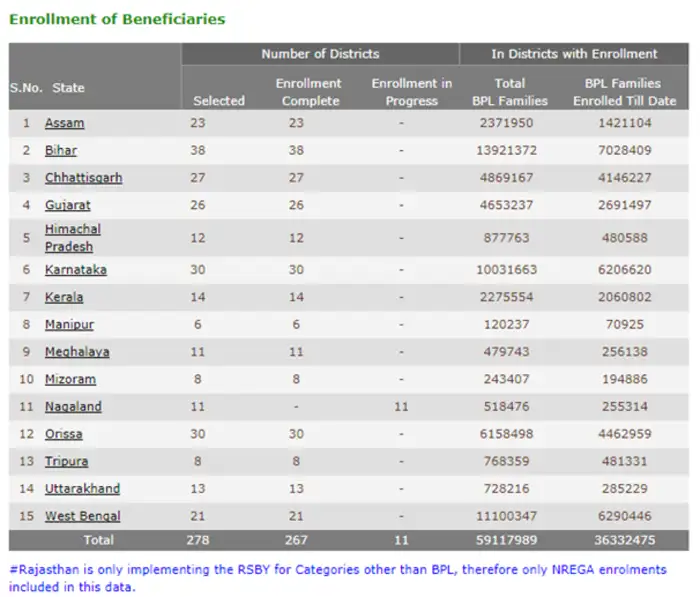The height and width of the screenshot is (597, 700).
Task: Open Chhattisgarh enrollment details link
Action: coord(83,178)
